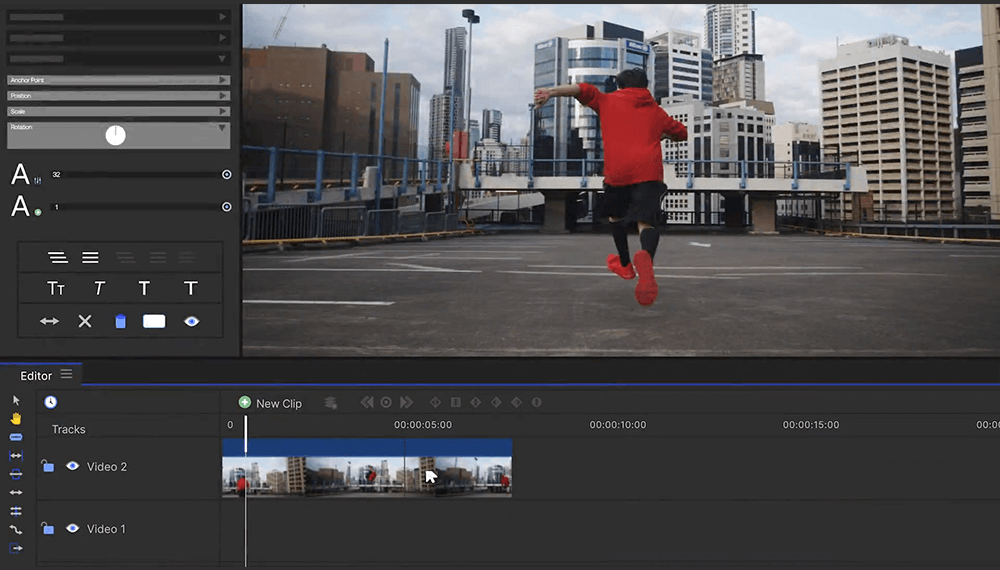Select the plain white double-arrow tool in Editor toolbar
The height and width of the screenshot is (570, 1000).
[16, 493]
